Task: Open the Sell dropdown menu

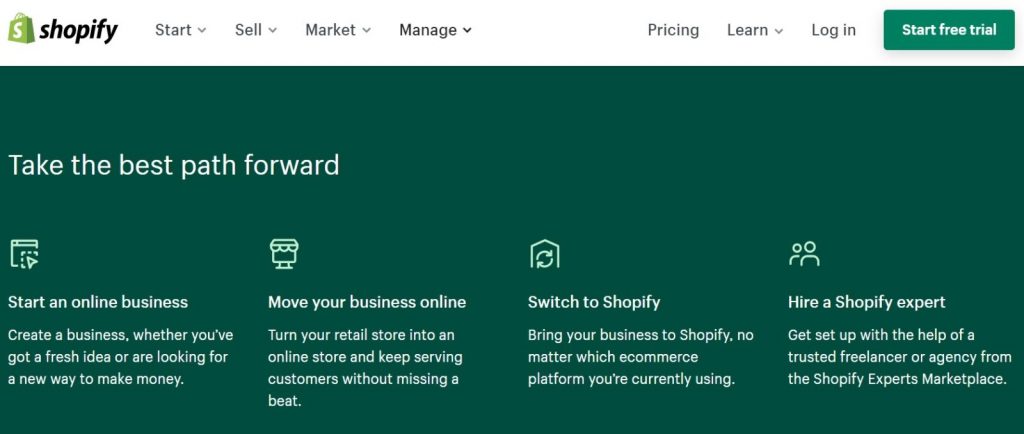Action: tap(256, 30)
